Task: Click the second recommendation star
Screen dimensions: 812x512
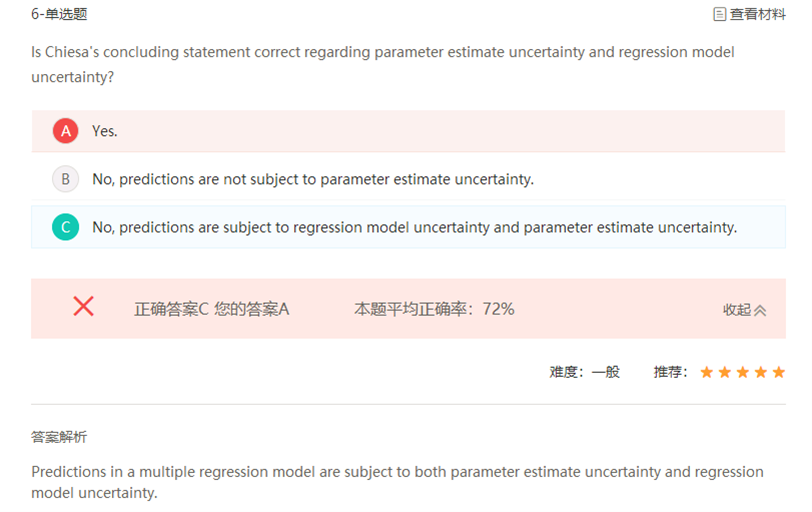Action: pos(724,372)
